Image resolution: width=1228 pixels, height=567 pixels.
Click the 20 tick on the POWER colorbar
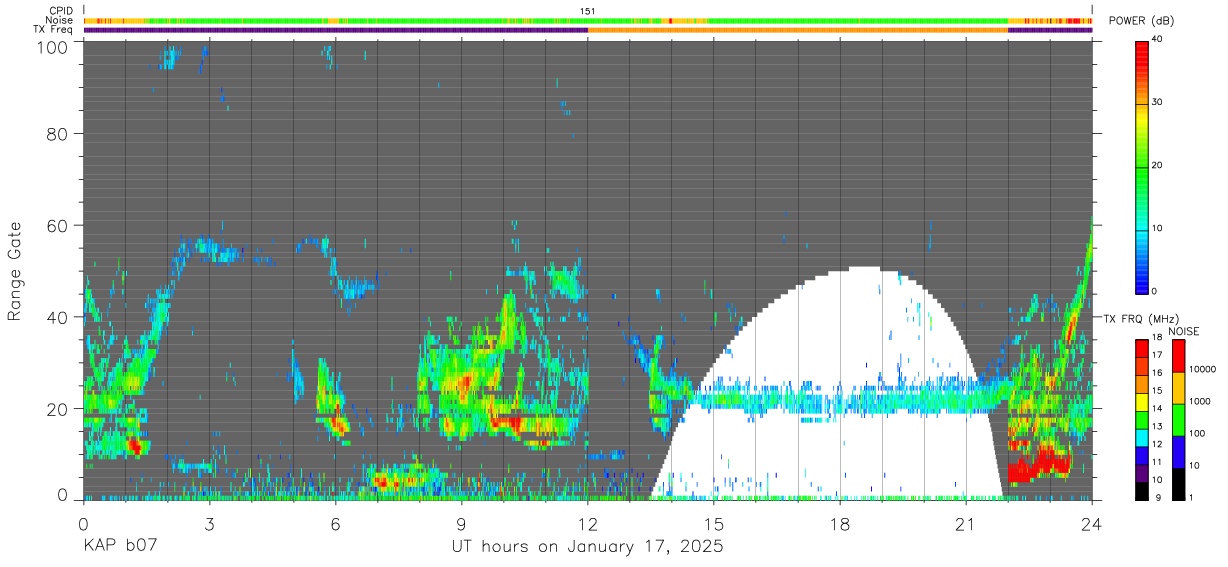(1159, 165)
